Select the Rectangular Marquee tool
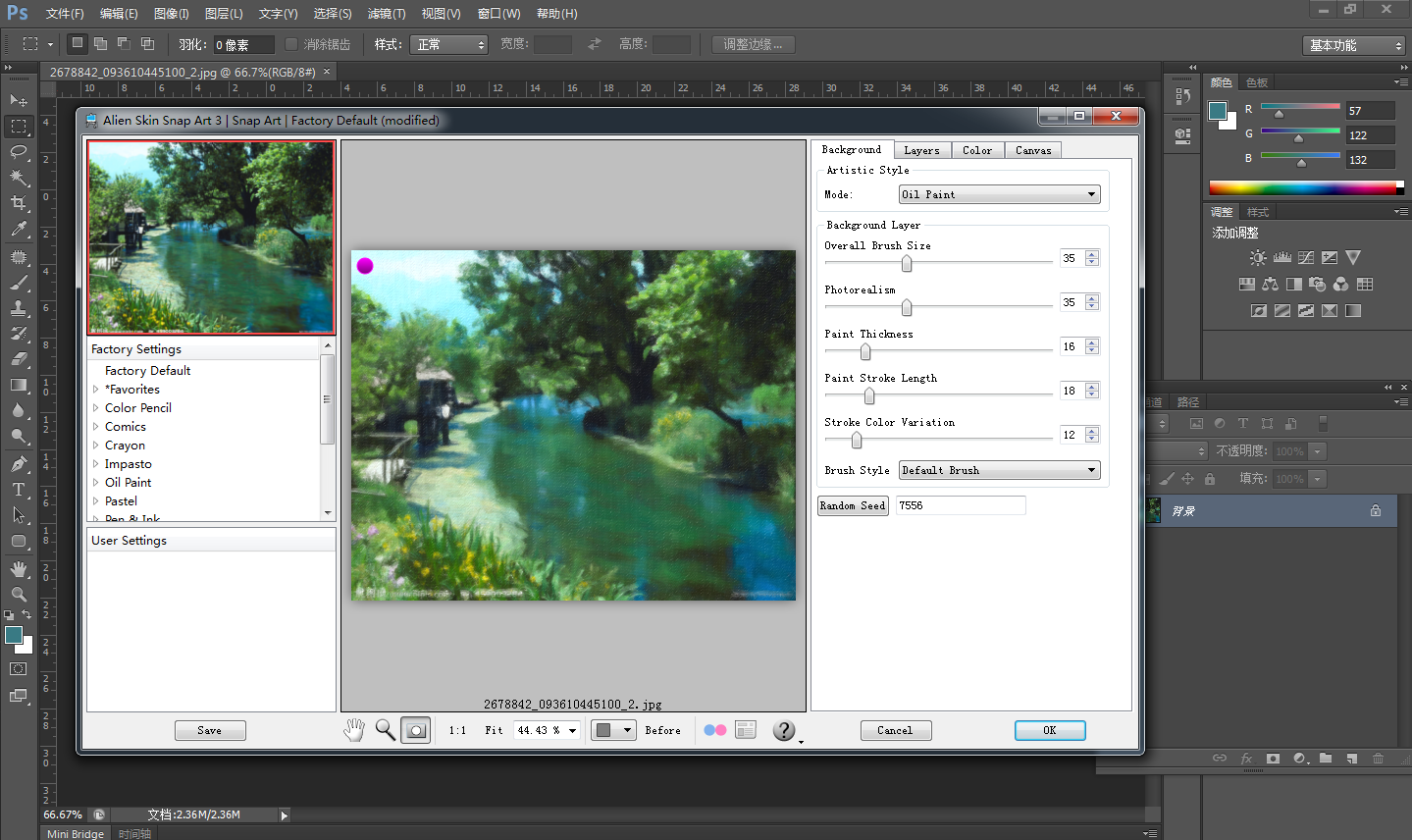The height and width of the screenshot is (840, 1412). (19, 127)
